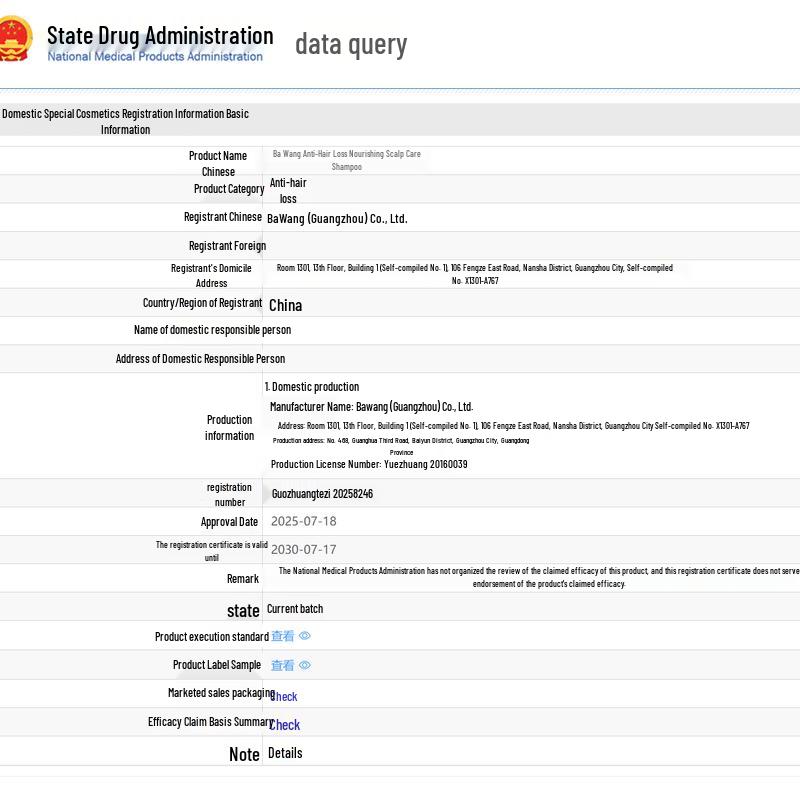This screenshot has height=800, width=800.
Task: Click the Production information label
Action: point(230,428)
